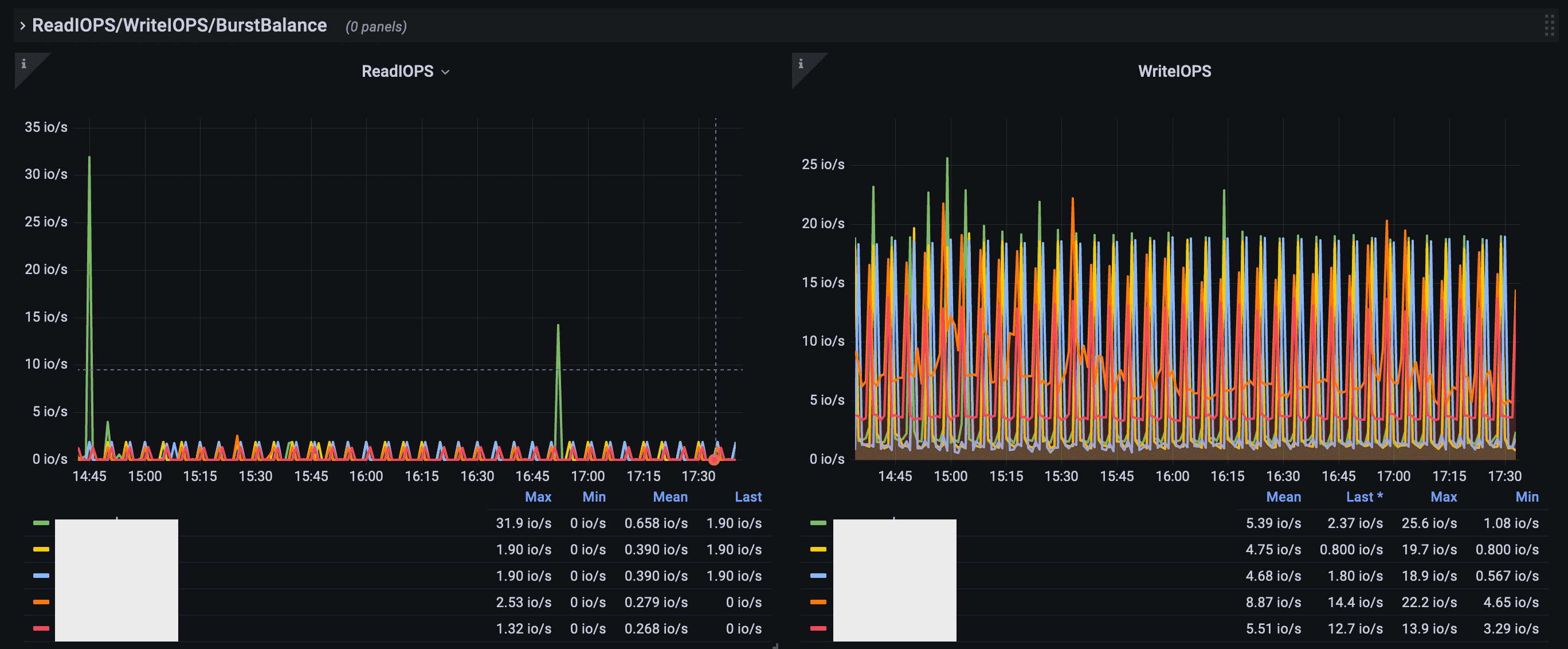
Task: Click blue series swatch in WriteIOPS legend
Action: 818,576
